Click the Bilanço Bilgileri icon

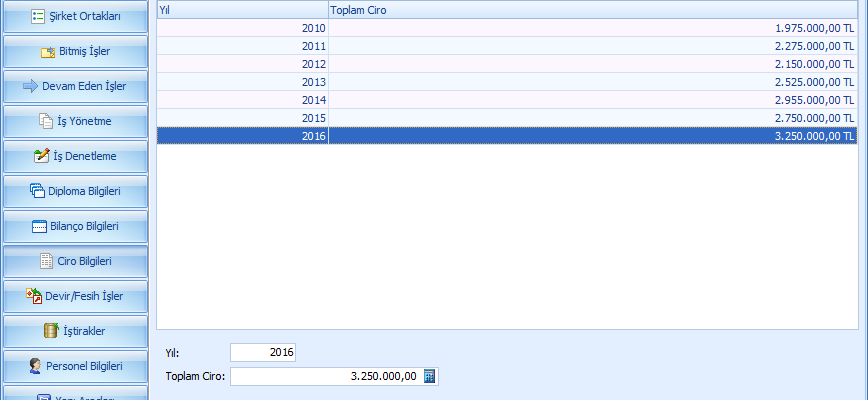[x=39, y=226]
